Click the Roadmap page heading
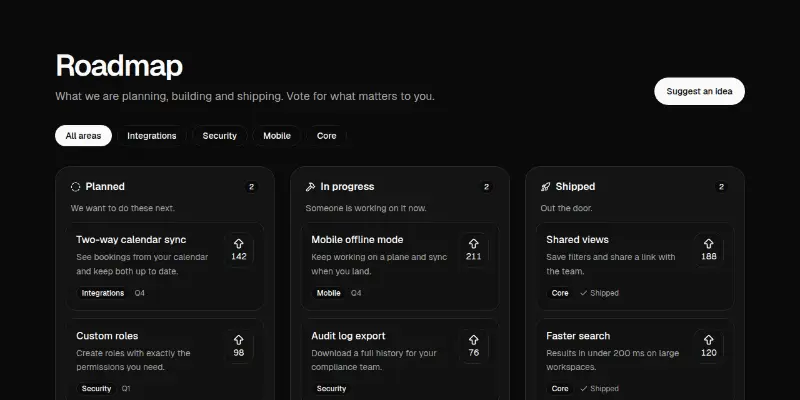The height and width of the screenshot is (400, 800). (119, 66)
